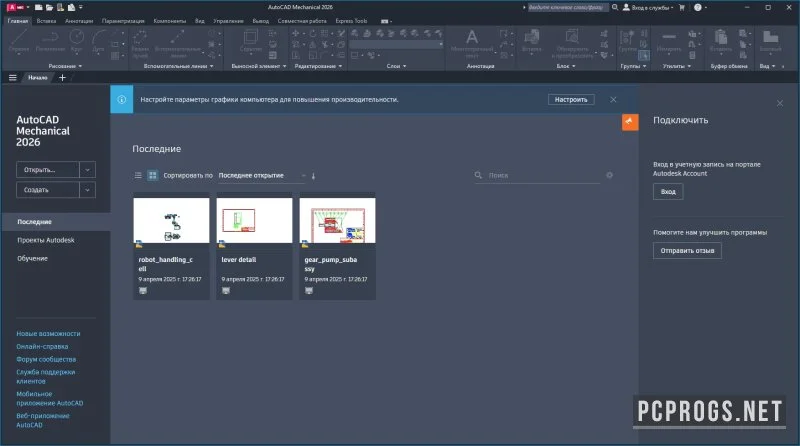This screenshot has height=446, width=800.
Task: Click the Открыть... button
Action: (x=47, y=169)
